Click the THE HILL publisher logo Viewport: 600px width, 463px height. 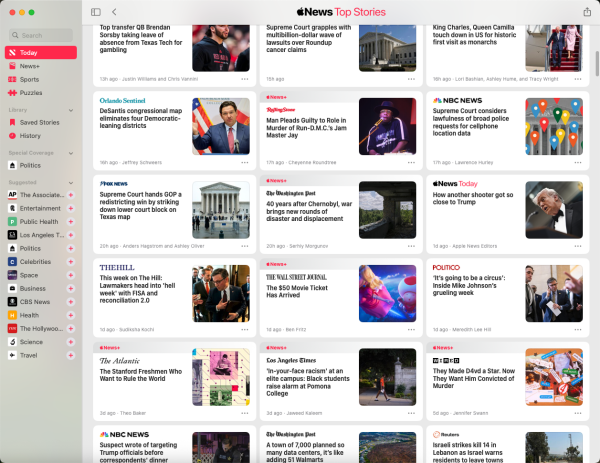(117, 267)
